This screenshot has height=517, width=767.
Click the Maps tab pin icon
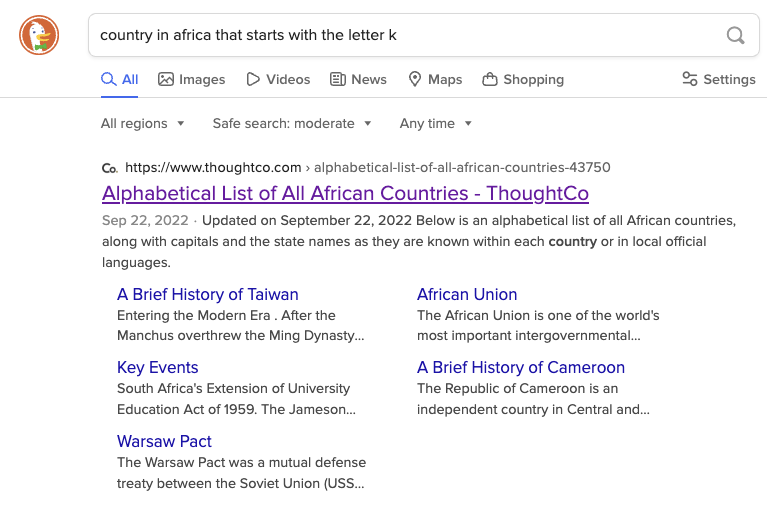coord(415,79)
